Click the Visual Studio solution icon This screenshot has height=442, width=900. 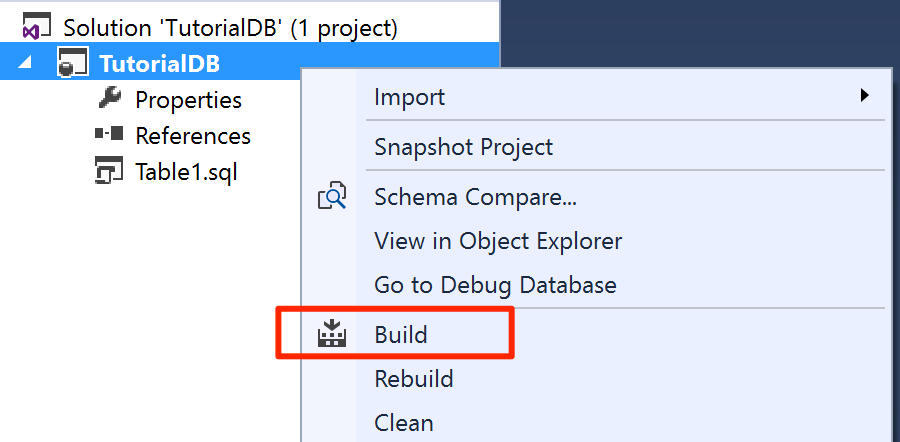(x=35, y=29)
